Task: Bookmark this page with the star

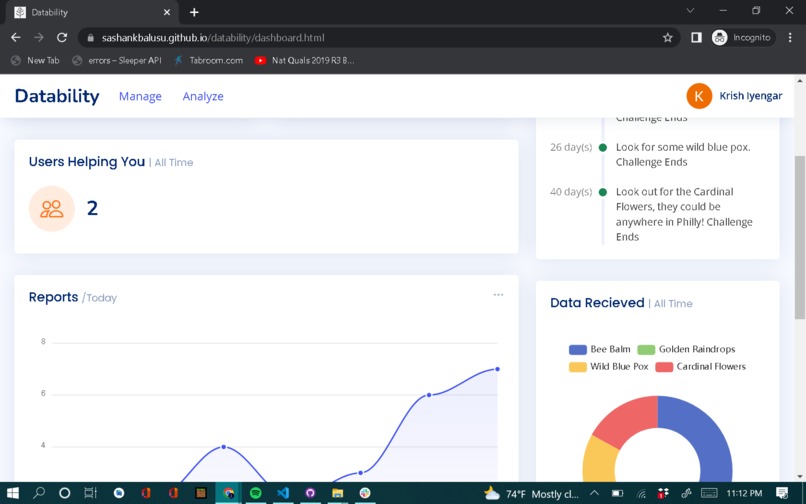Action: (668, 38)
